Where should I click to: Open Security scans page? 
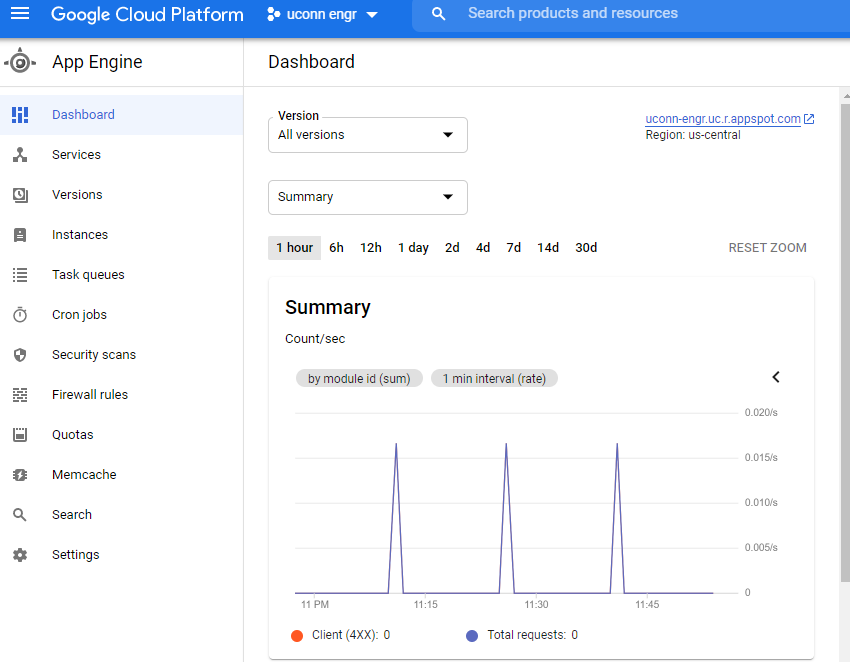[121, 355]
